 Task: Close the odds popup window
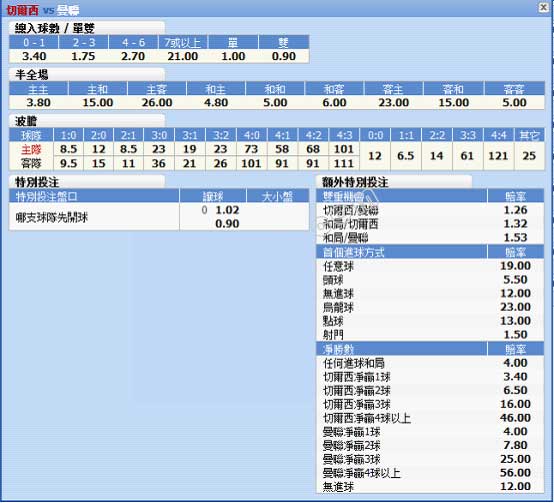point(543,7)
